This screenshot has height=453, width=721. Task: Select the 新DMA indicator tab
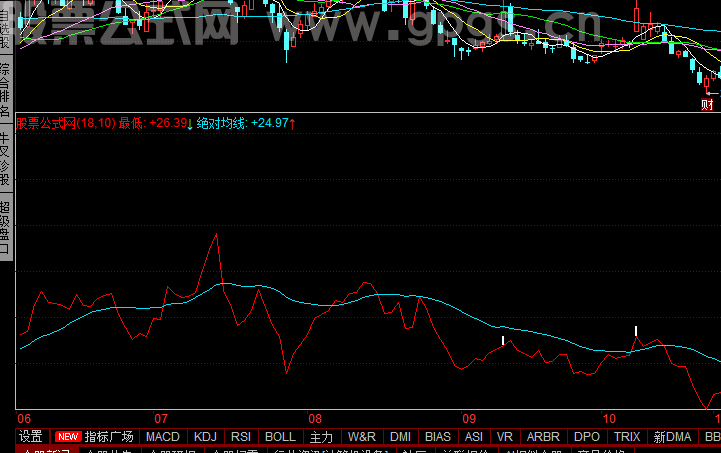click(x=672, y=436)
